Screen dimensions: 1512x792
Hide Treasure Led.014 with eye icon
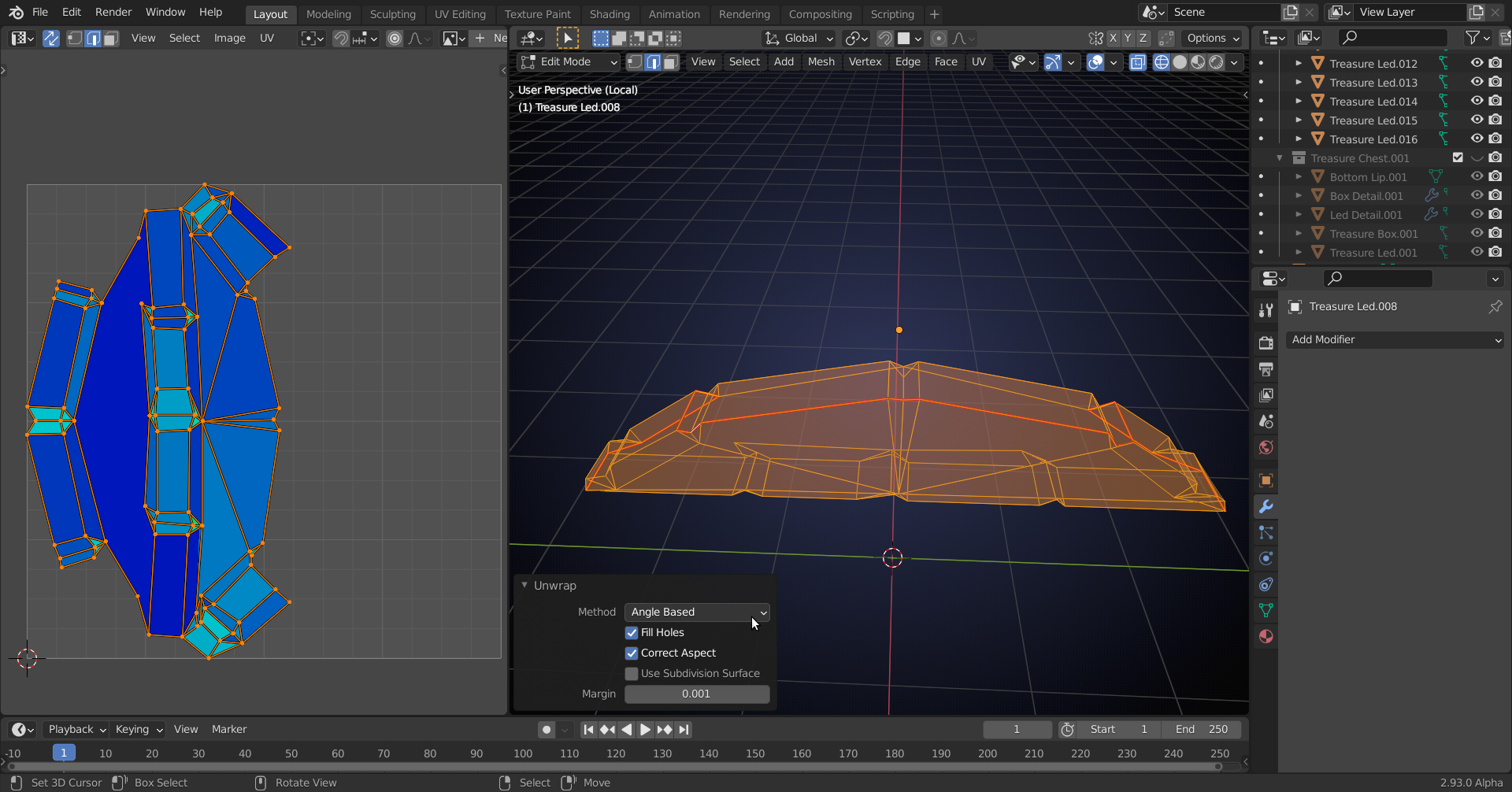click(x=1477, y=101)
